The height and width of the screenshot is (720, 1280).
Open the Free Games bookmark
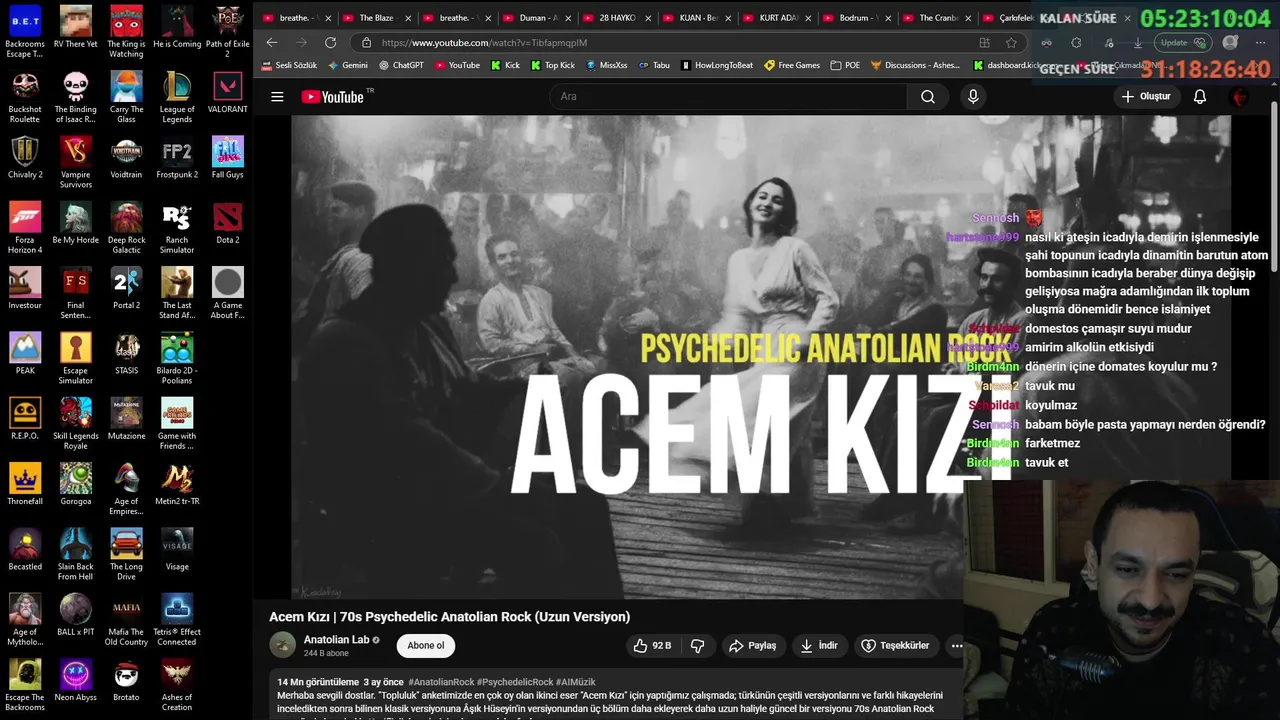click(x=792, y=65)
